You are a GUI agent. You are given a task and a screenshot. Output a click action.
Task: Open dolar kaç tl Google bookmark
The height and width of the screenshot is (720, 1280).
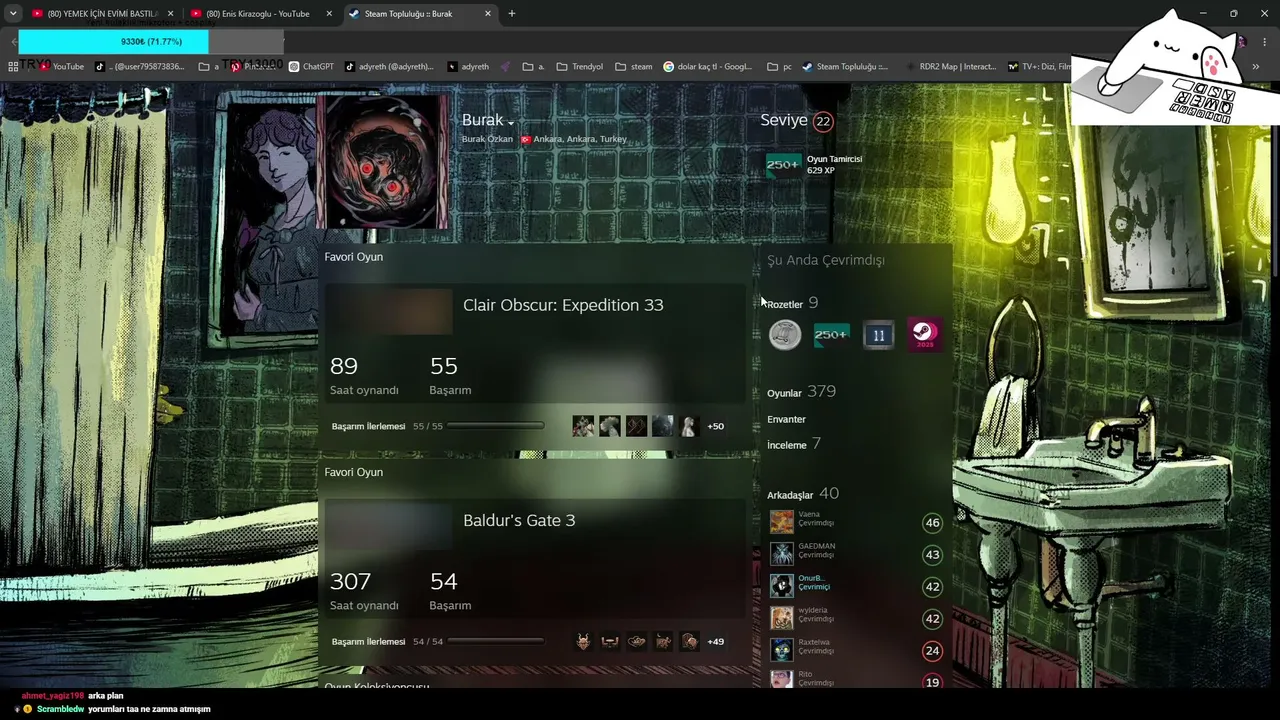[707, 67]
